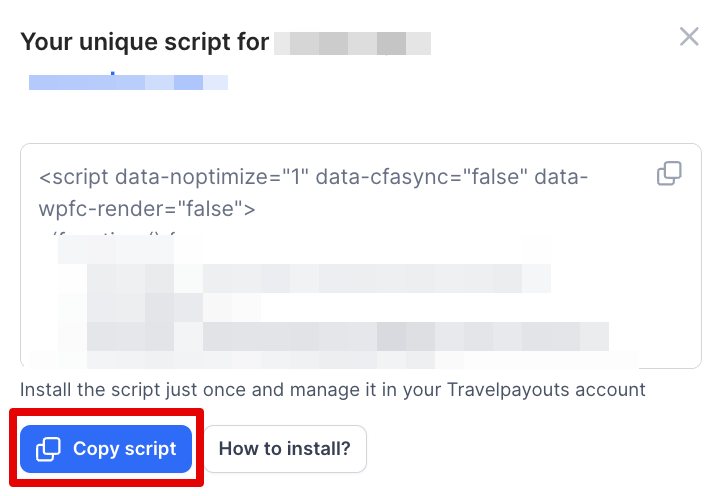This screenshot has width=726, height=496.
Task: Click the word 'account' in the helper text
Action: coord(612,389)
